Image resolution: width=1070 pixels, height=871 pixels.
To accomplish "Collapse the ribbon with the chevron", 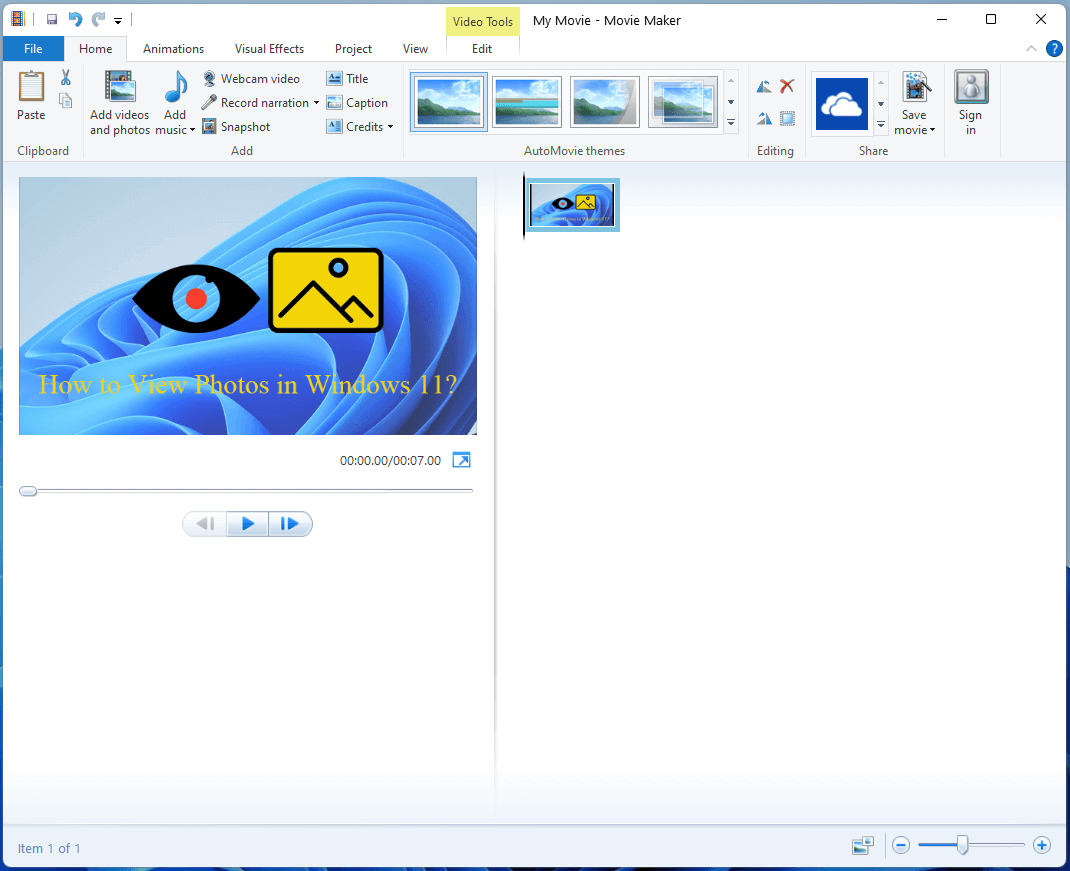I will 1031,48.
